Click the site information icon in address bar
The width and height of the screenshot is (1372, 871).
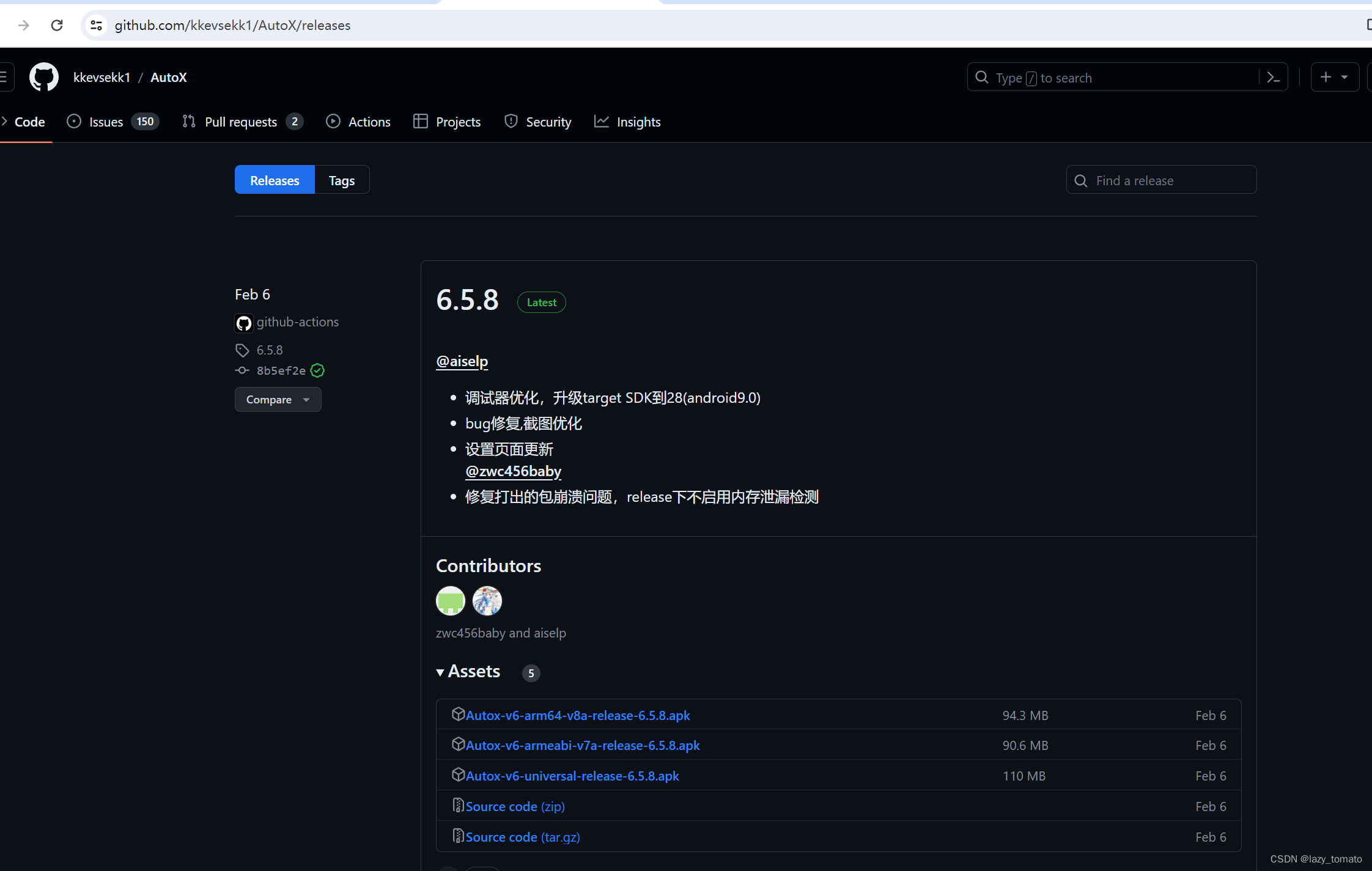96,25
